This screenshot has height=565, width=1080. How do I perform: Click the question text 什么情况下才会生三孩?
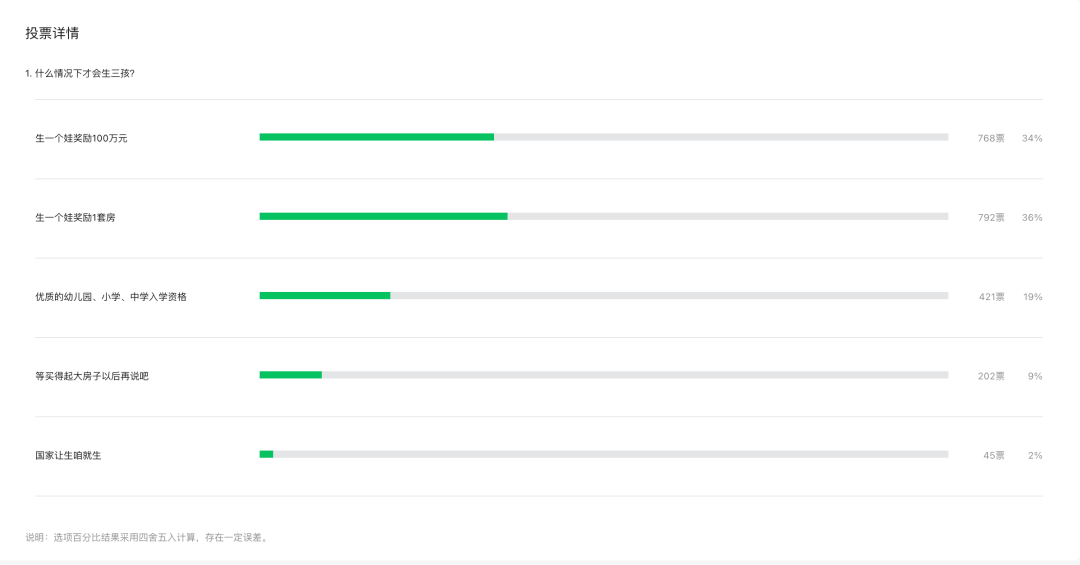(x=84, y=73)
